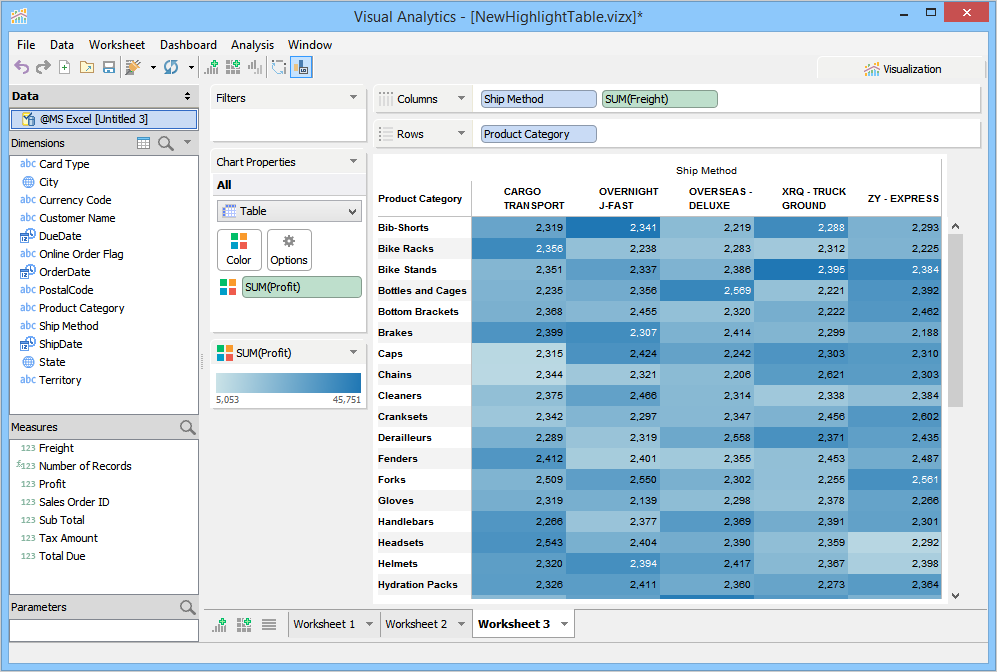Image resolution: width=997 pixels, height=672 pixels.
Task: Click the Options button in Chart Properties
Action: [289, 249]
